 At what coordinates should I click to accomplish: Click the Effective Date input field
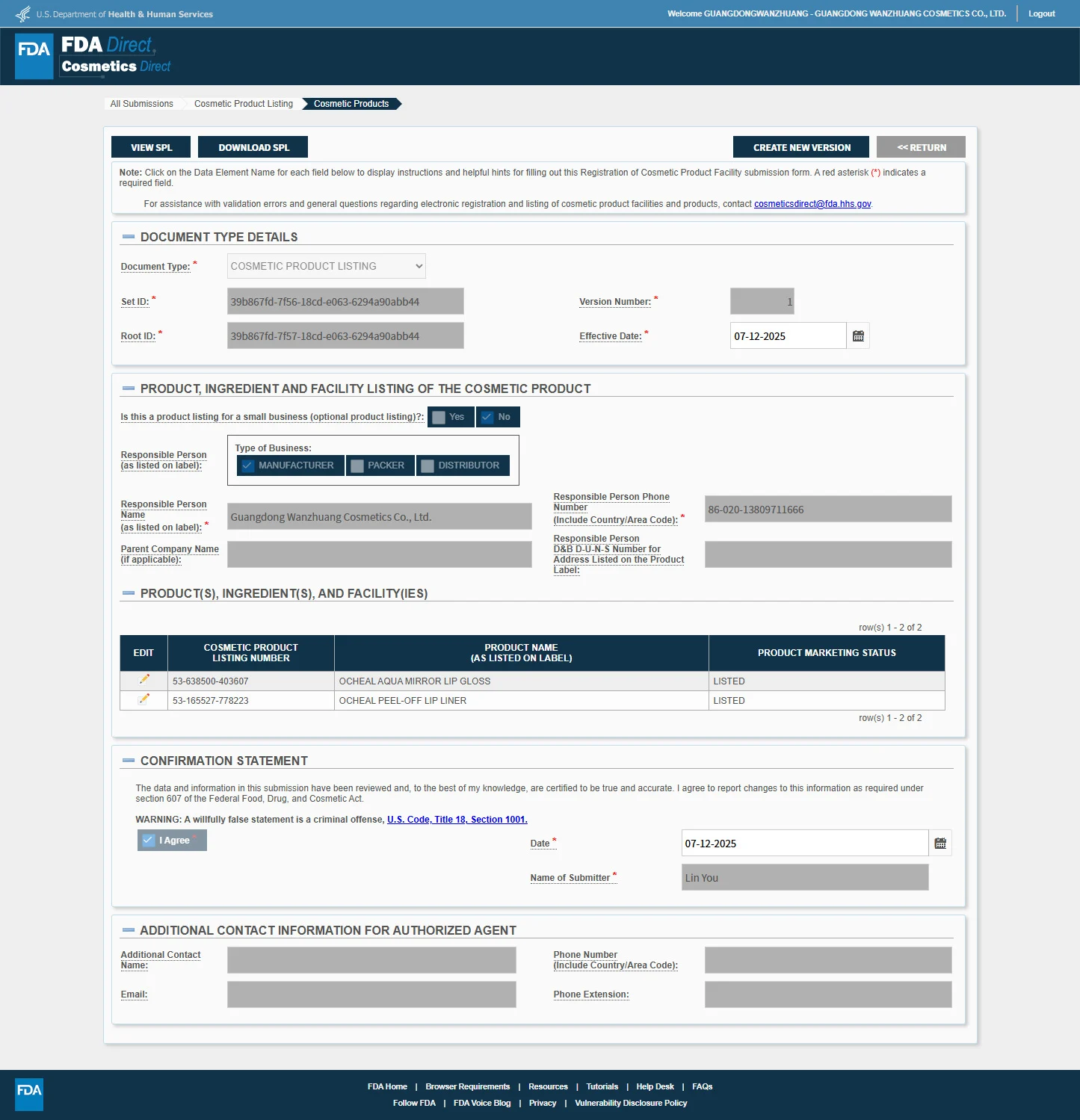[x=788, y=336]
